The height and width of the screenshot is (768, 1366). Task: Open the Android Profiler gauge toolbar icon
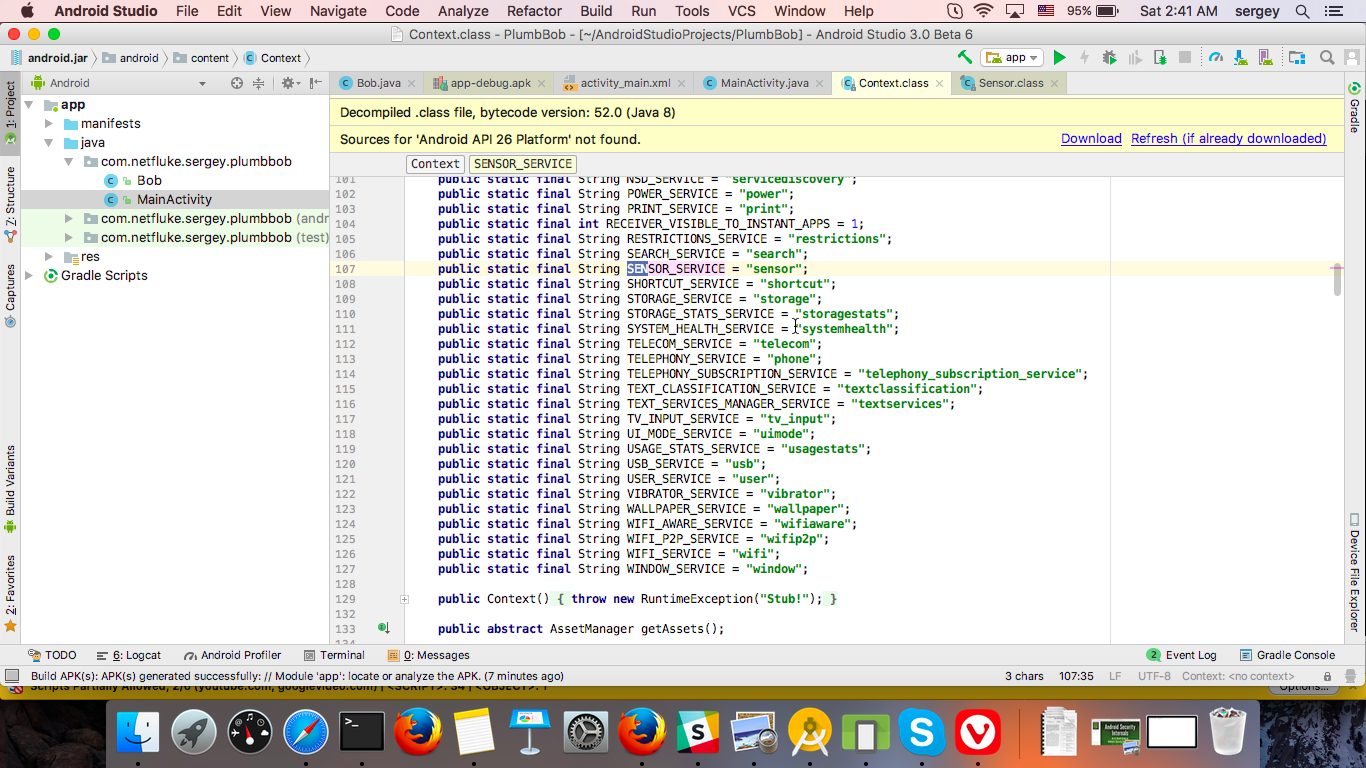tap(1216, 58)
